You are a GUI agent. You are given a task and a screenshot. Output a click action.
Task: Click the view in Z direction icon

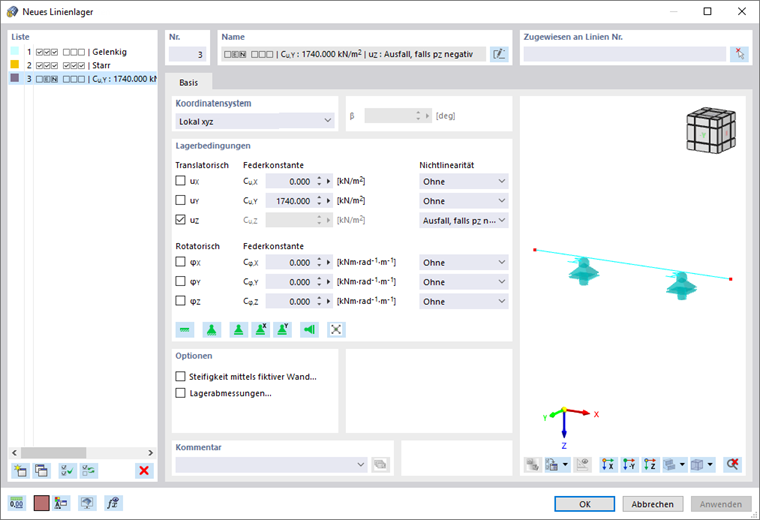(x=650, y=465)
